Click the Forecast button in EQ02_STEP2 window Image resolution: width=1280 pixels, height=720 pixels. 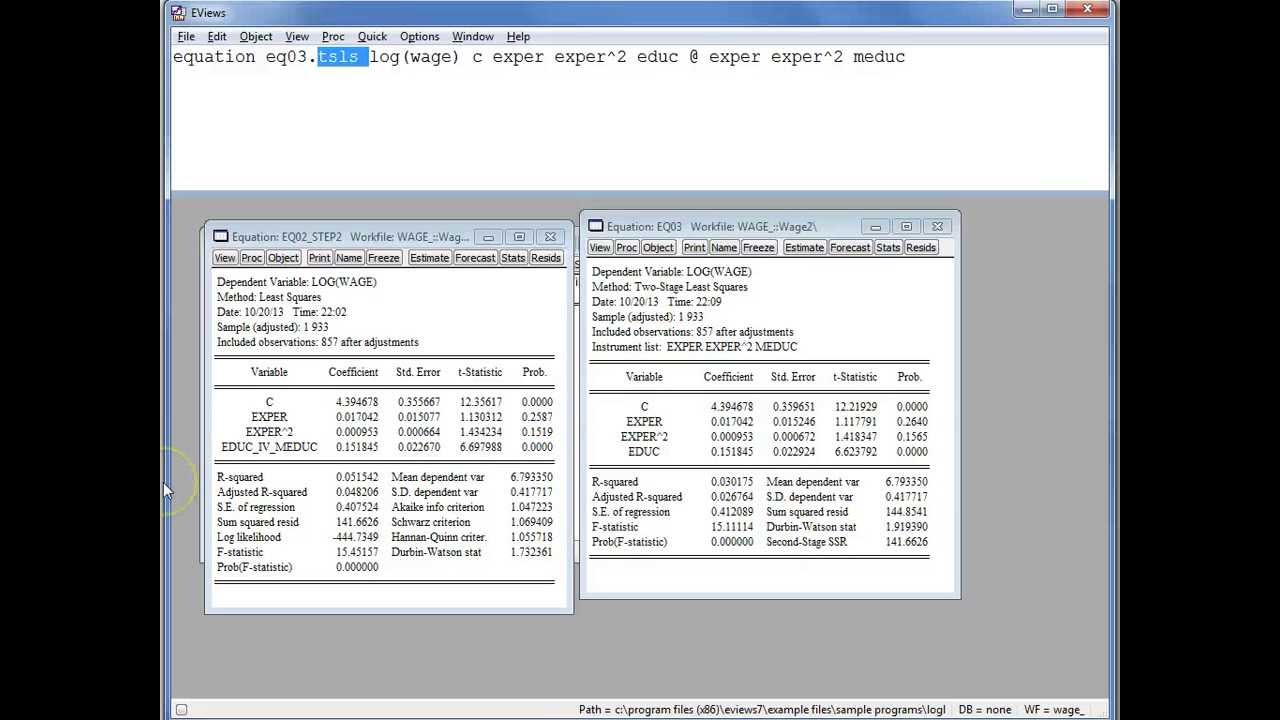[475, 258]
